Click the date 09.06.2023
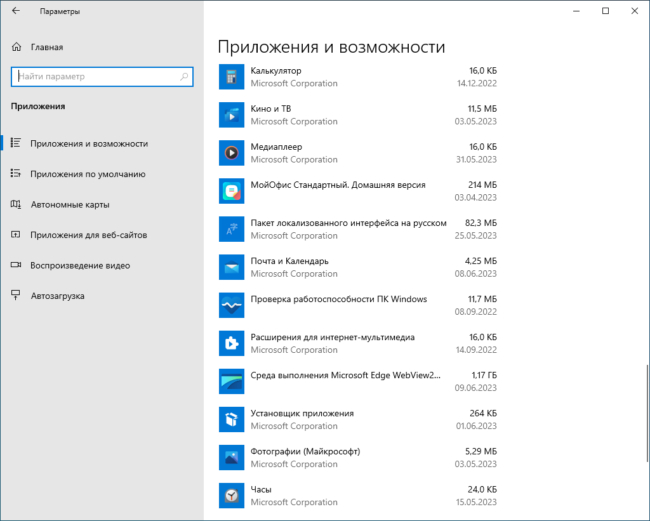Viewport: 650px width, 521px height. (x=475, y=388)
